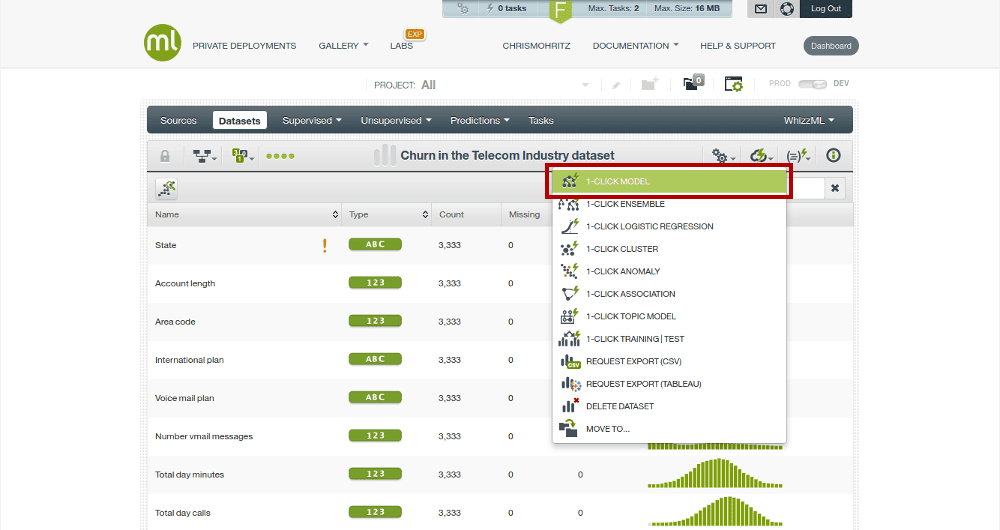Click the Total day minutes histogram
This screenshot has width=1000, height=530.
click(715, 474)
